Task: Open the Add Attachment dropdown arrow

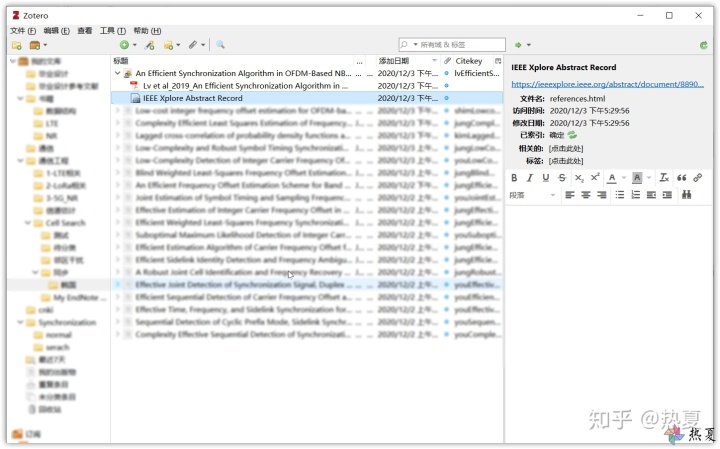Action: click(202, 45)
